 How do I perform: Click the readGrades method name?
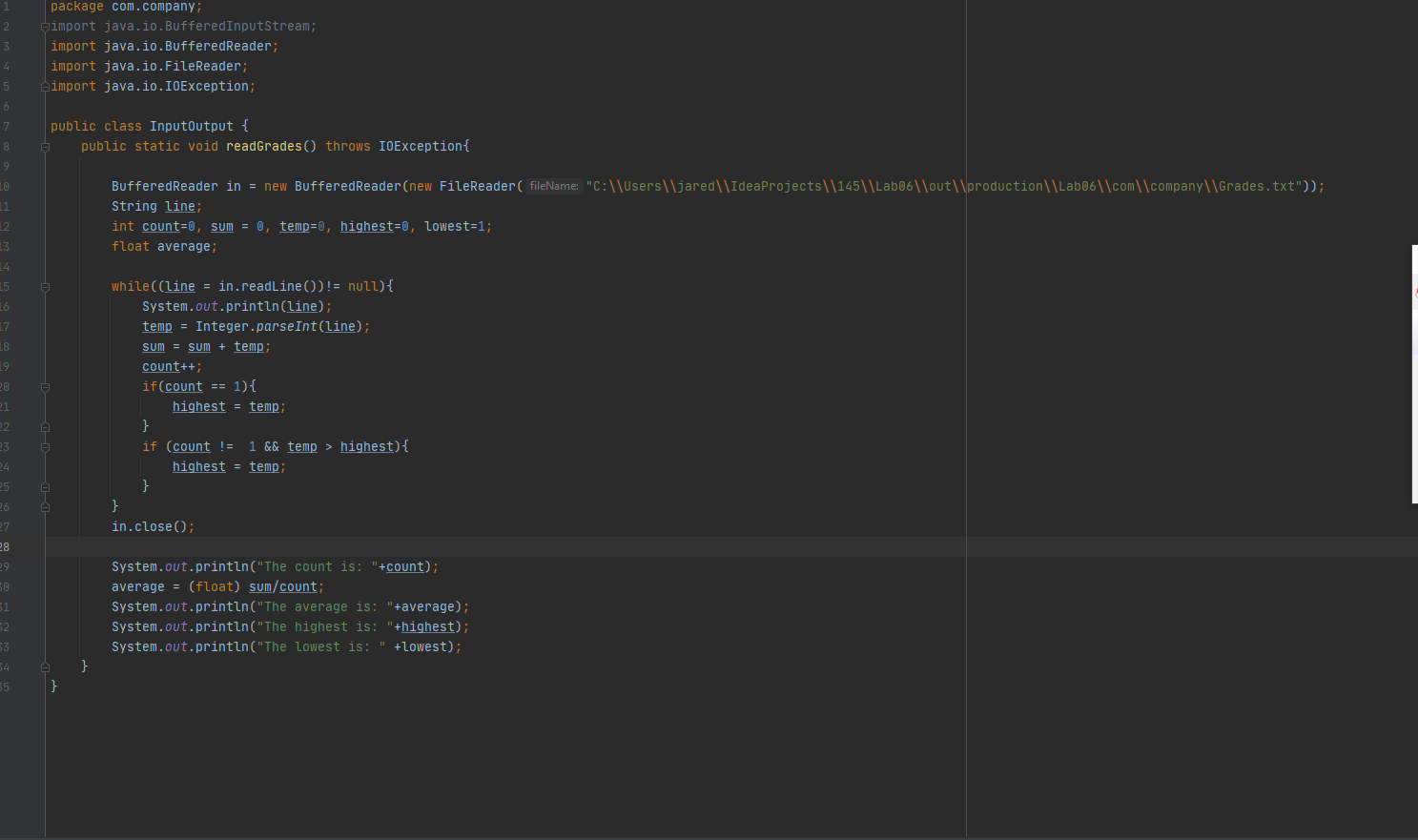coord(264,146)
